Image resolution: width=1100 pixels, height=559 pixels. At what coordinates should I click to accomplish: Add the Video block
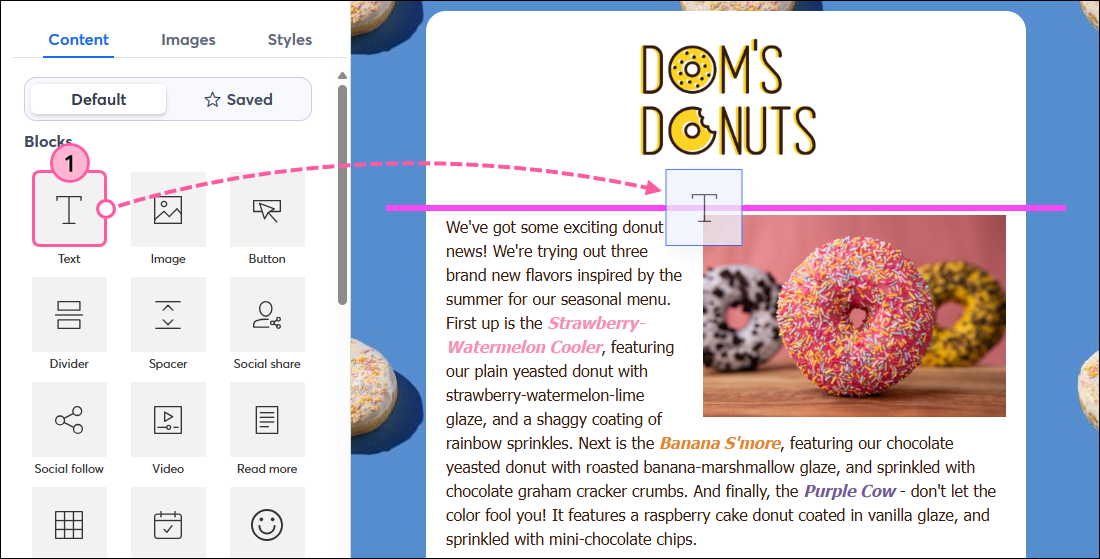pyautogui.click(x=168, y=419)
